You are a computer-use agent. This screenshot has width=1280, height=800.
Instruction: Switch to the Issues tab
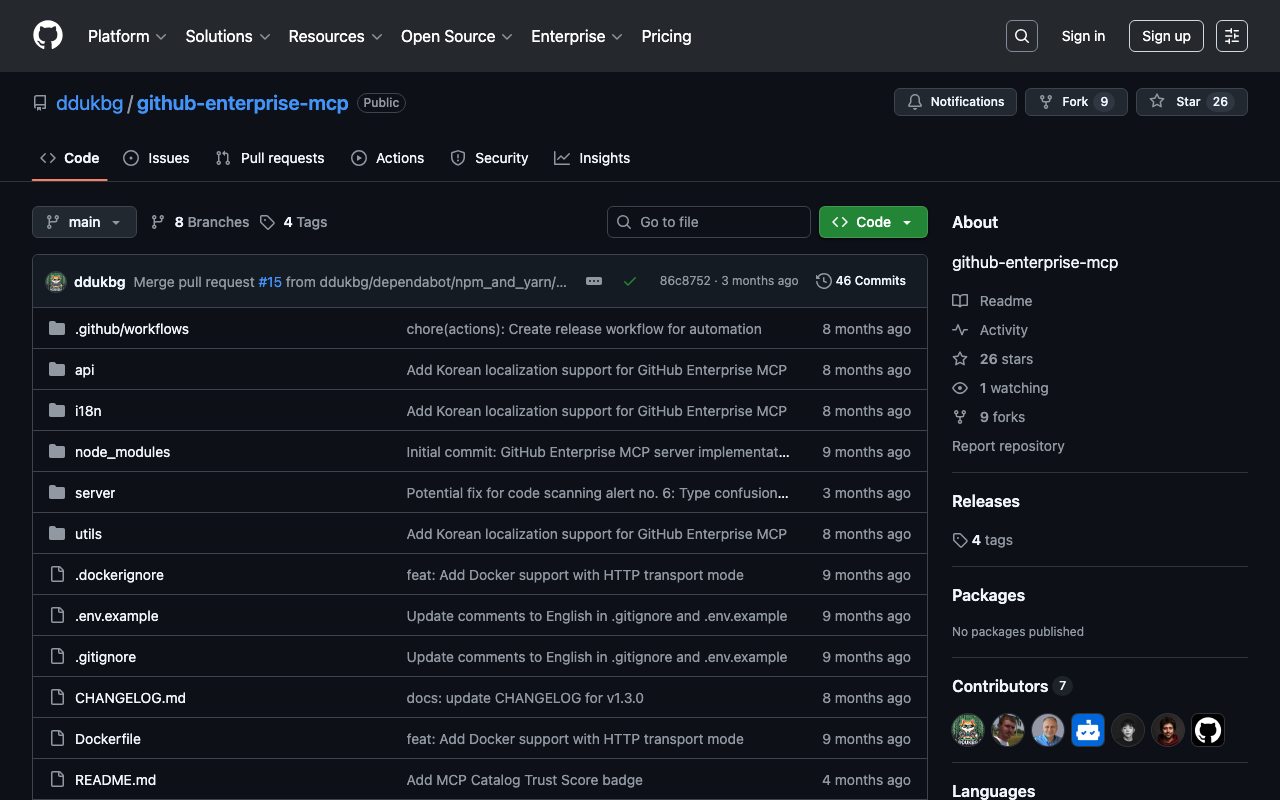click(157, 158)
